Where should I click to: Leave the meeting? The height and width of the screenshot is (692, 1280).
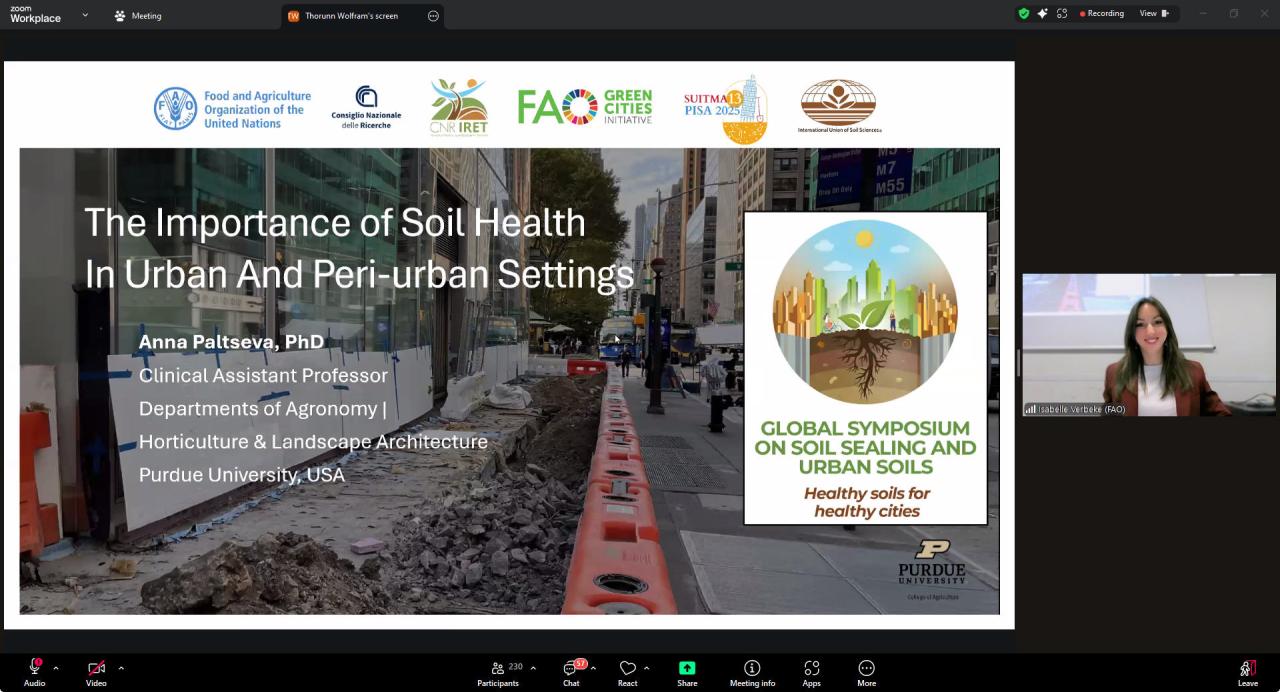(x=1247, y=670)
